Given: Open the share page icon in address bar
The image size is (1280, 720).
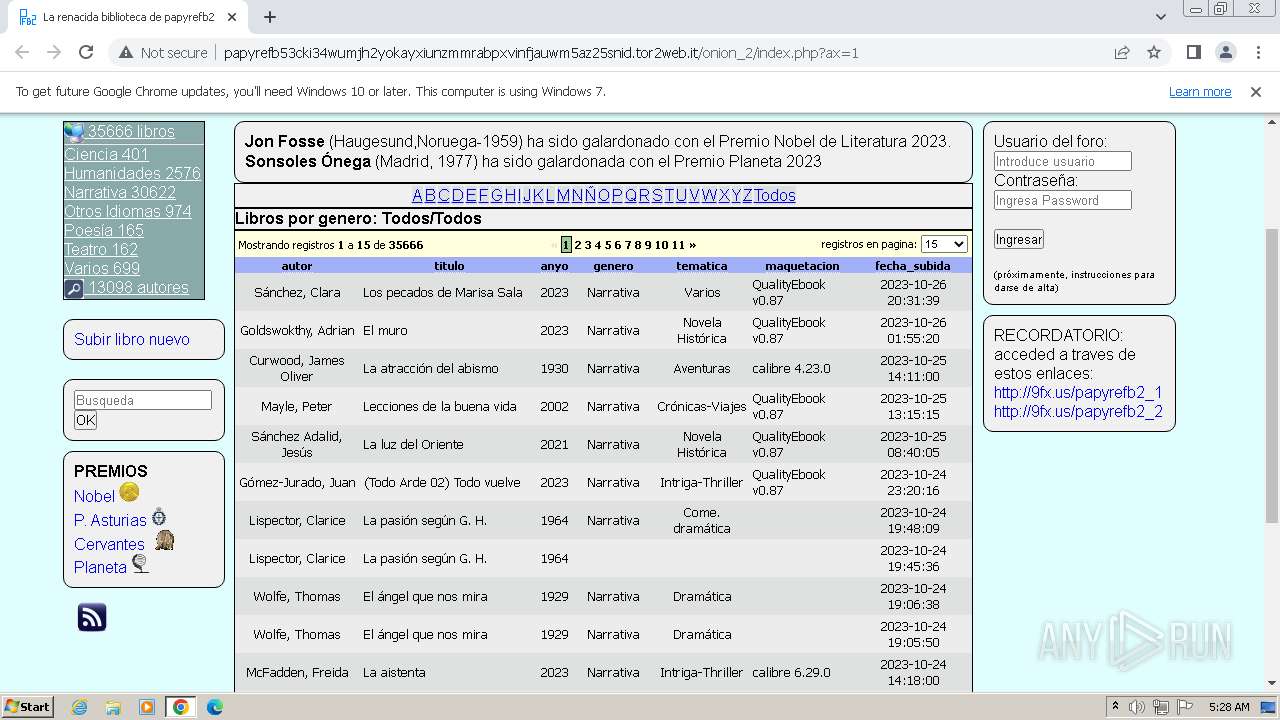Looking at the screenshot, I should [x=1122, y=52].
